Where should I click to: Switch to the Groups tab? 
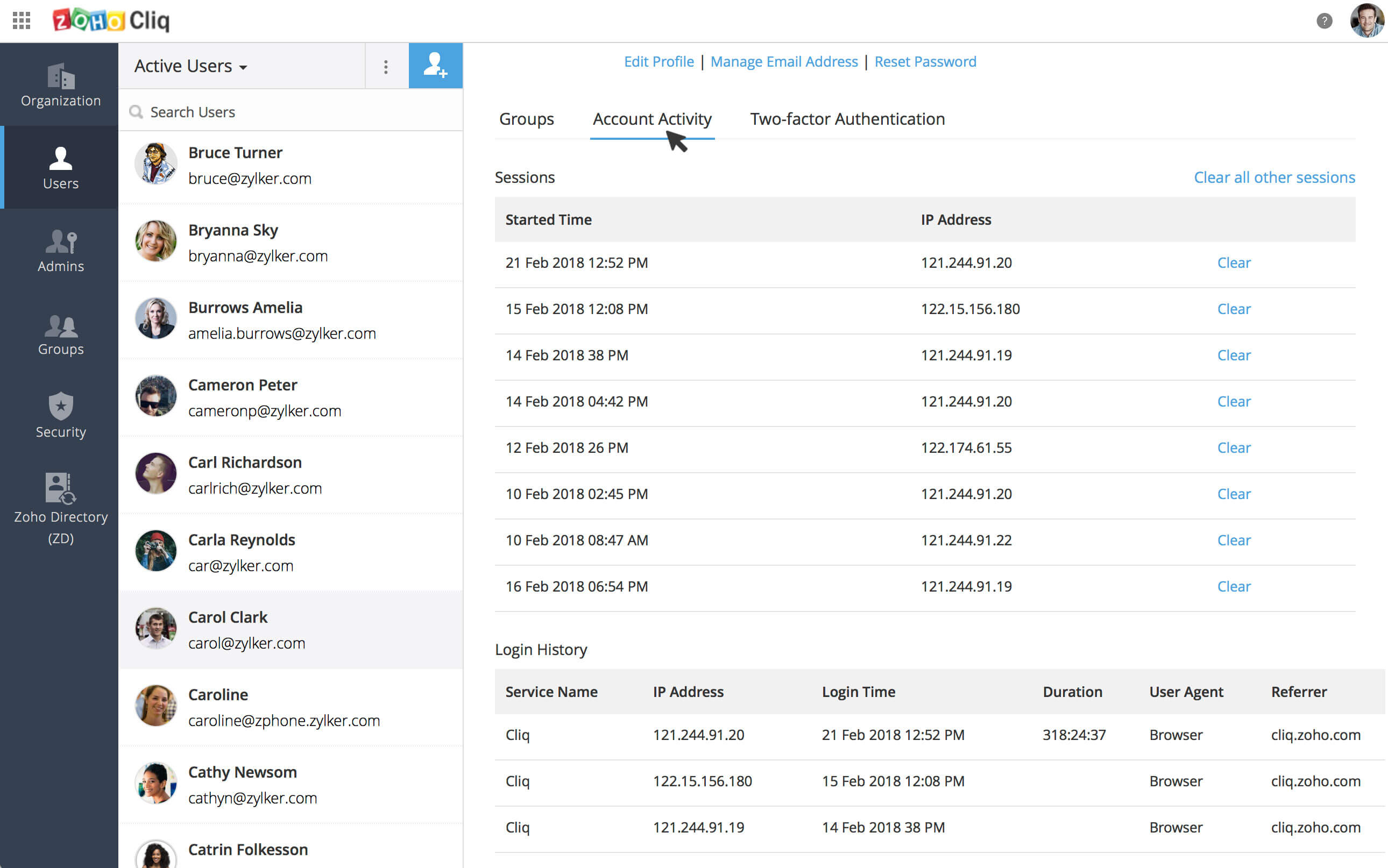click(526, 119)
